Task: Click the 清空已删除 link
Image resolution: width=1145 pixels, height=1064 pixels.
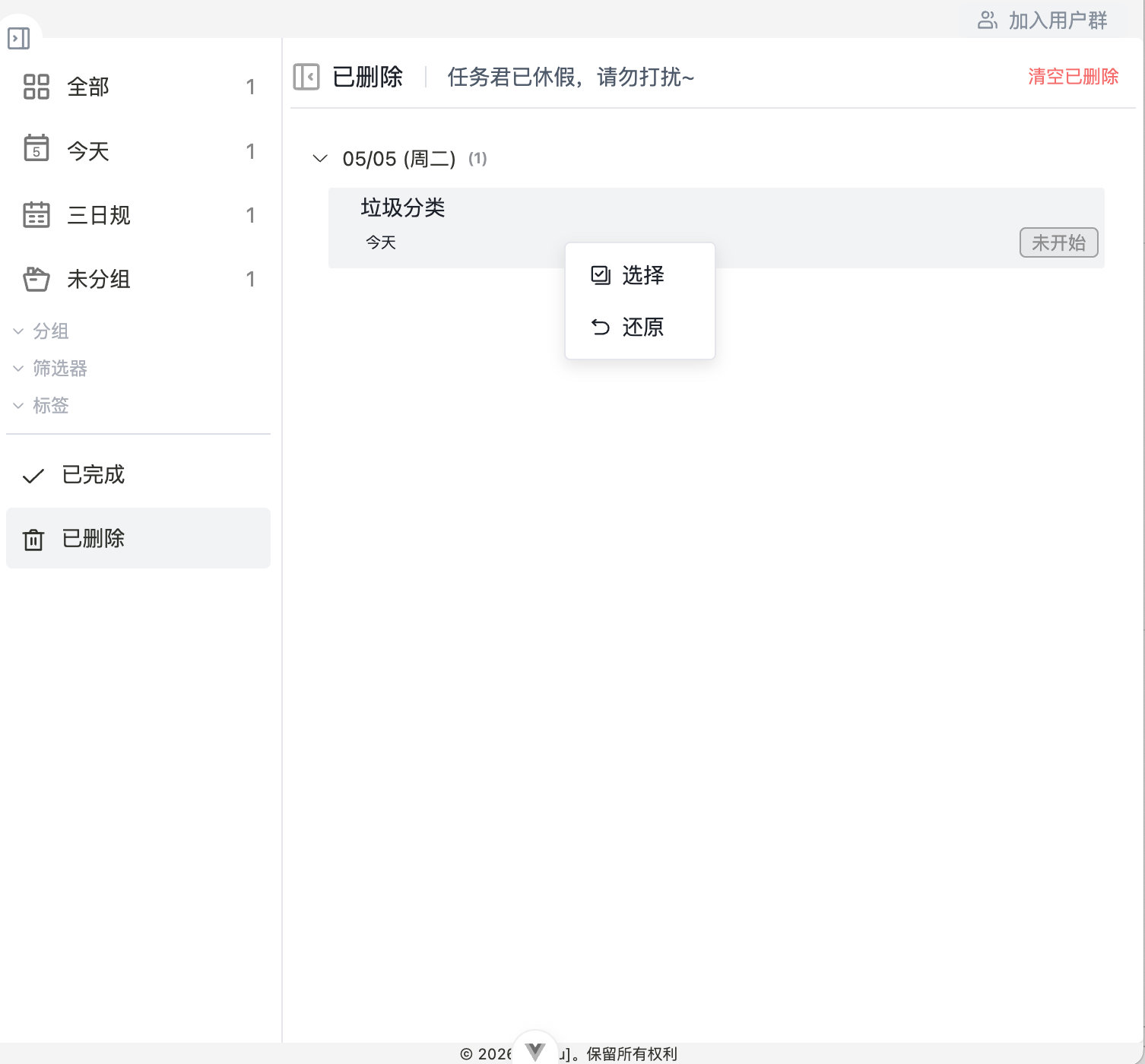Action: tap(1073, 77)
